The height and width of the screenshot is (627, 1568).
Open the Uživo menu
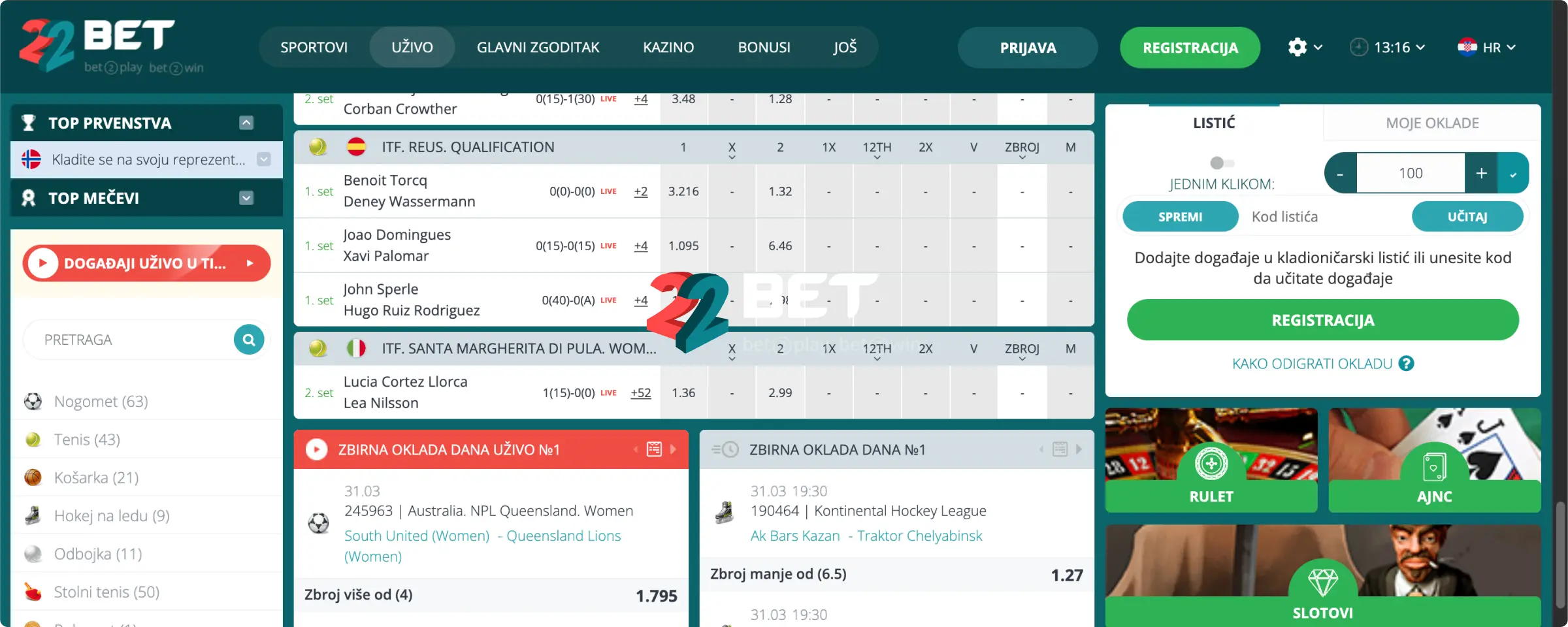coord(412,47)
